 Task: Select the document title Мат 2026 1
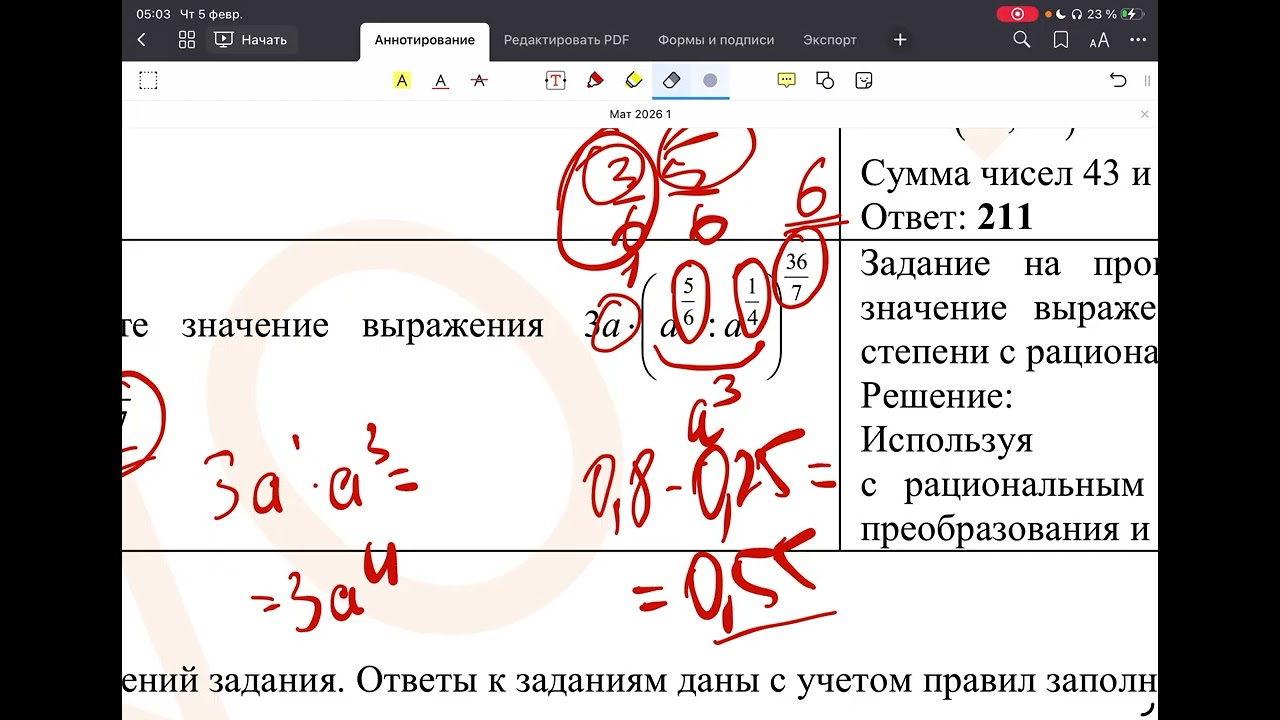click(640, 114)
